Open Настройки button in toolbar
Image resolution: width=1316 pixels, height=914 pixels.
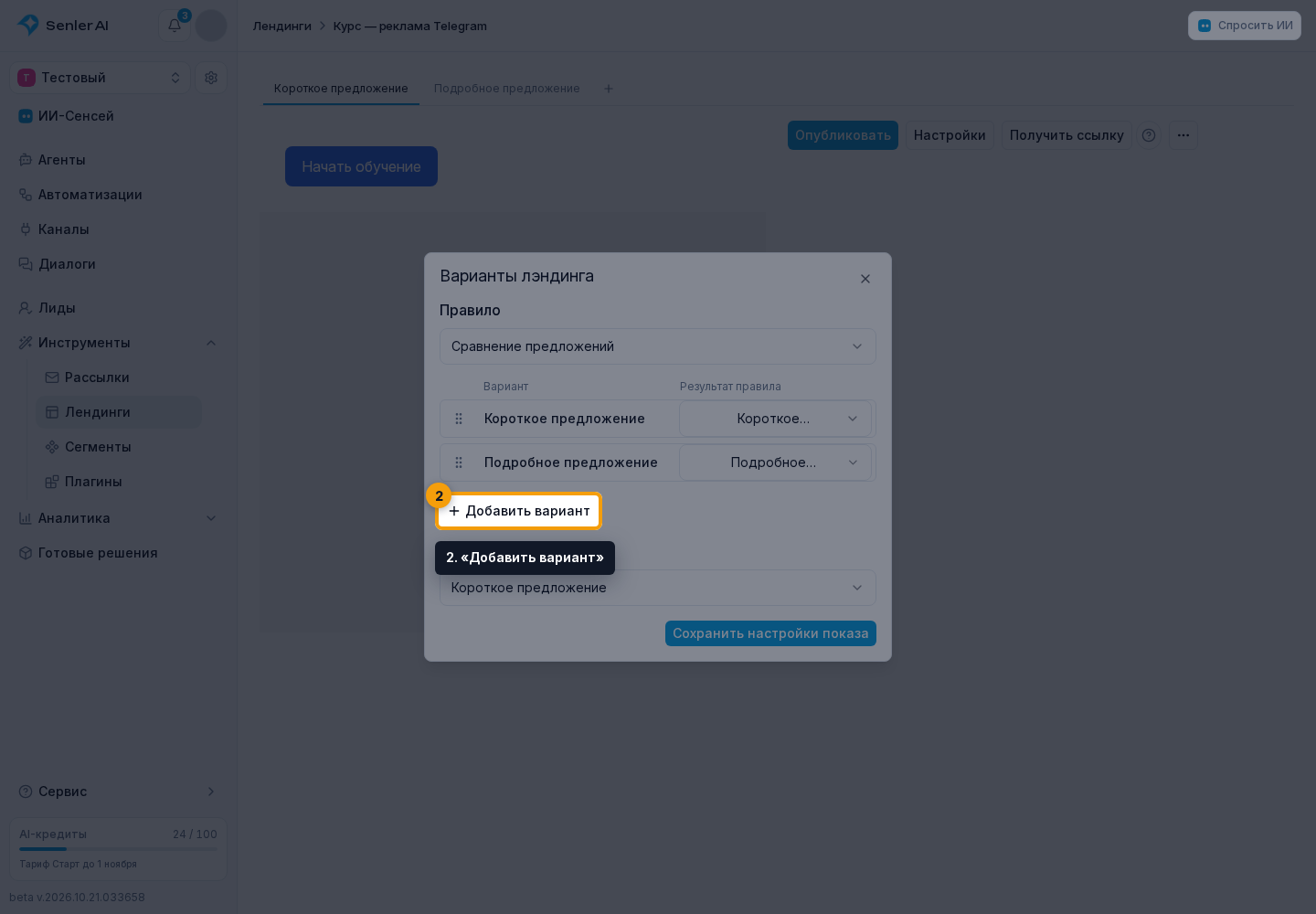[950, 135]
